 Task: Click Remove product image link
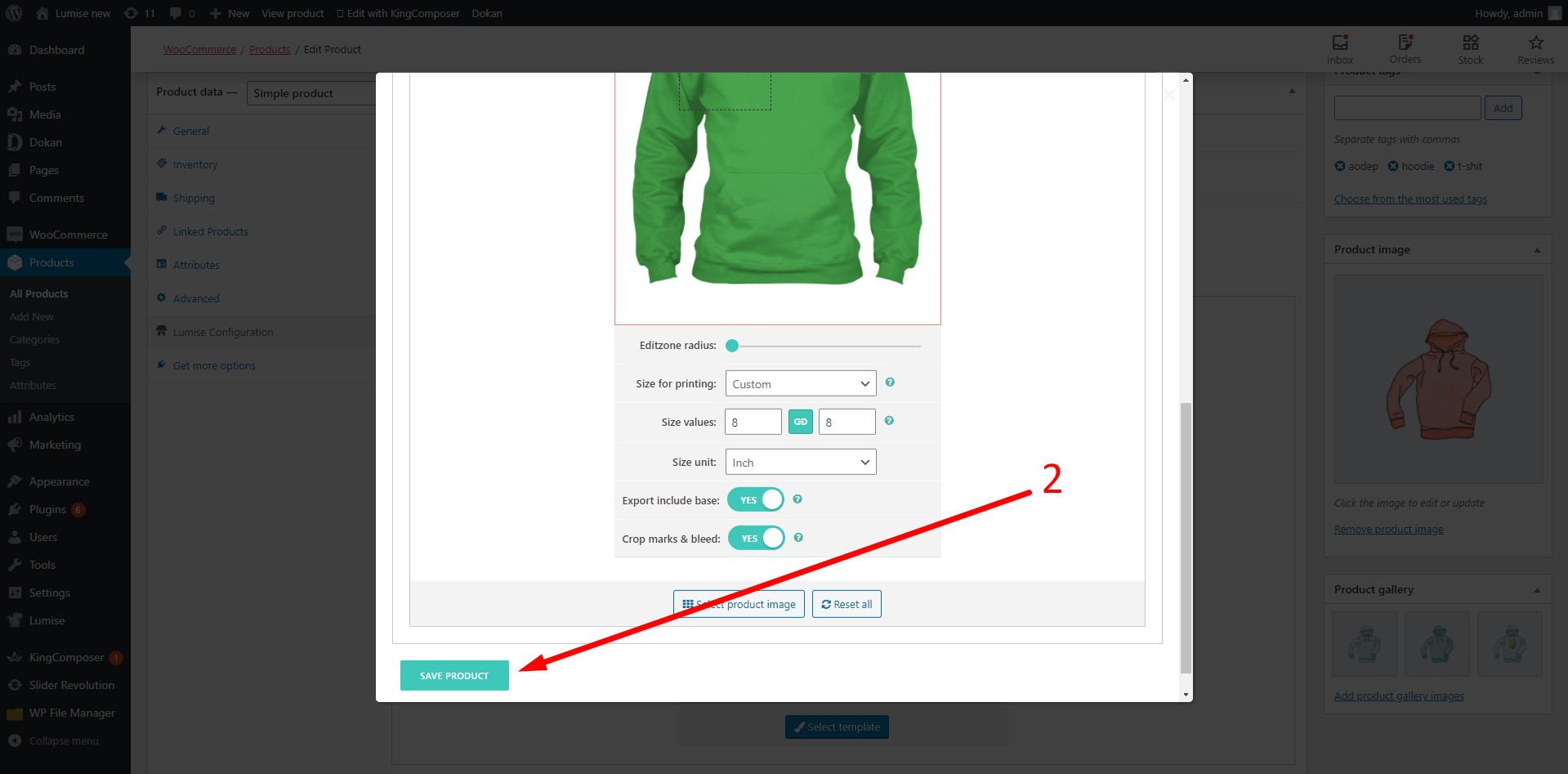coord(1389,529)
